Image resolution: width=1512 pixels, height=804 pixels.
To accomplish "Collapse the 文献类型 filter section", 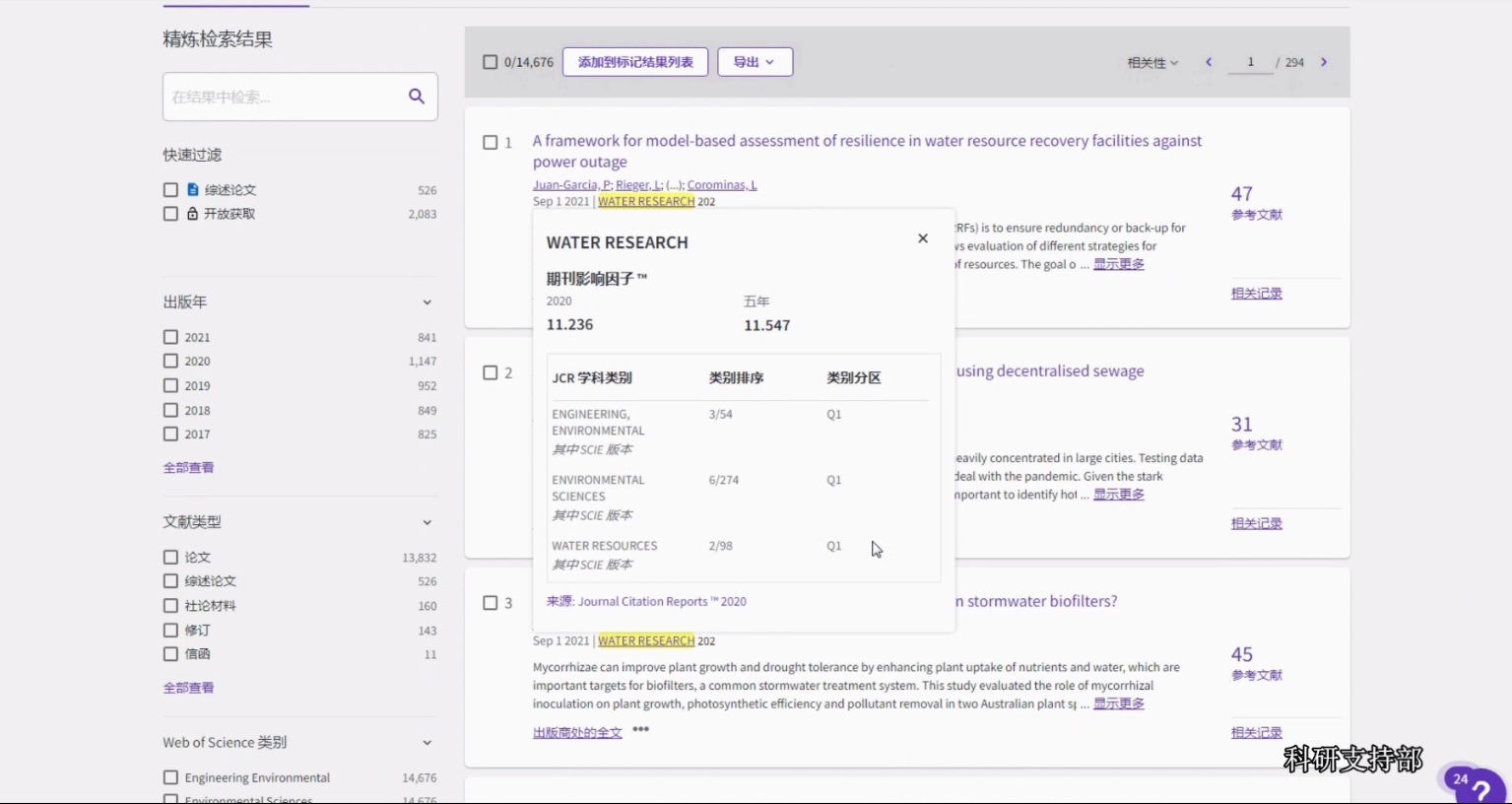I will (x=427, y=522).
